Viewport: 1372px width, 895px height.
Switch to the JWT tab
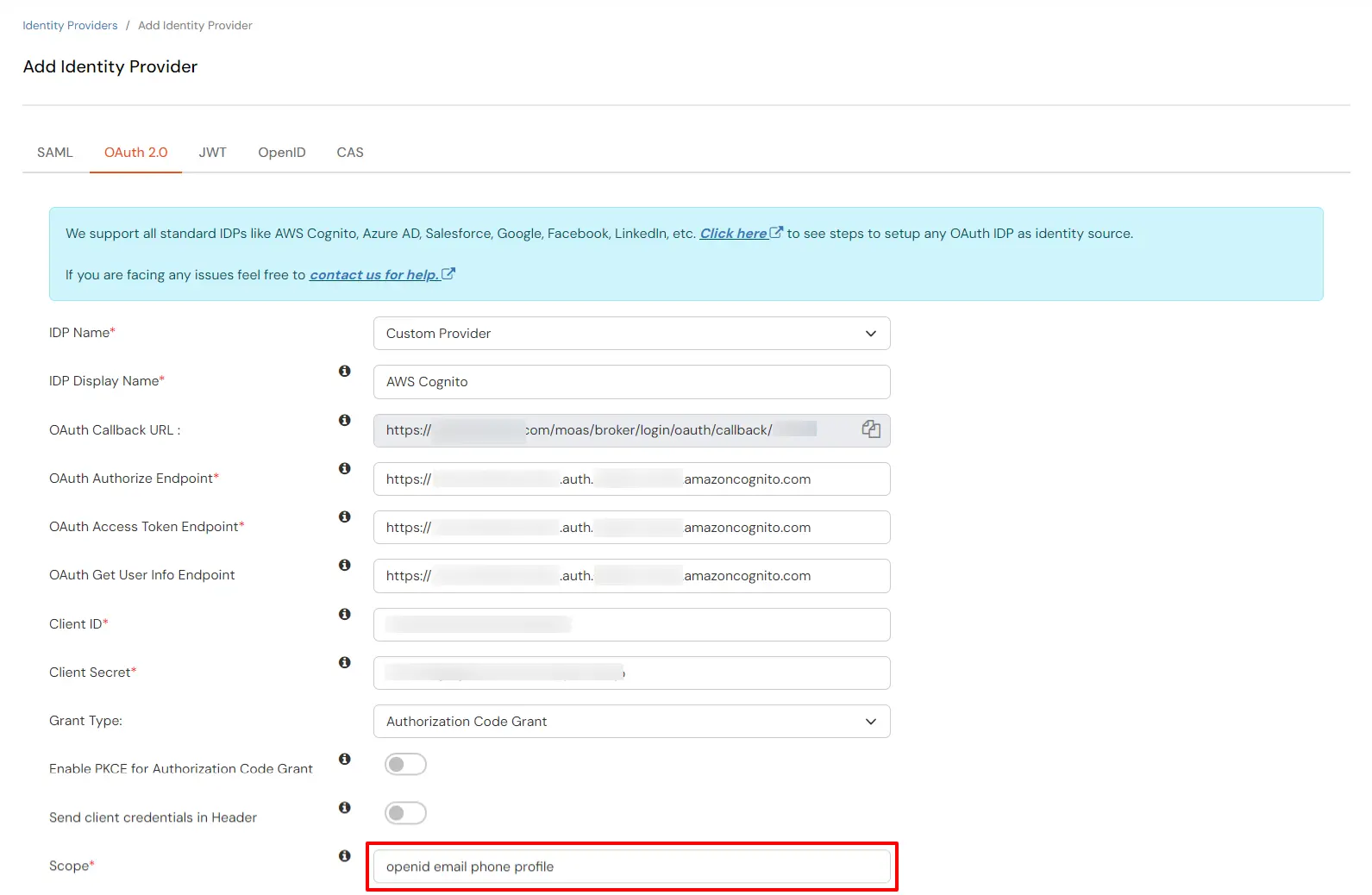click(x=212, y=153)
